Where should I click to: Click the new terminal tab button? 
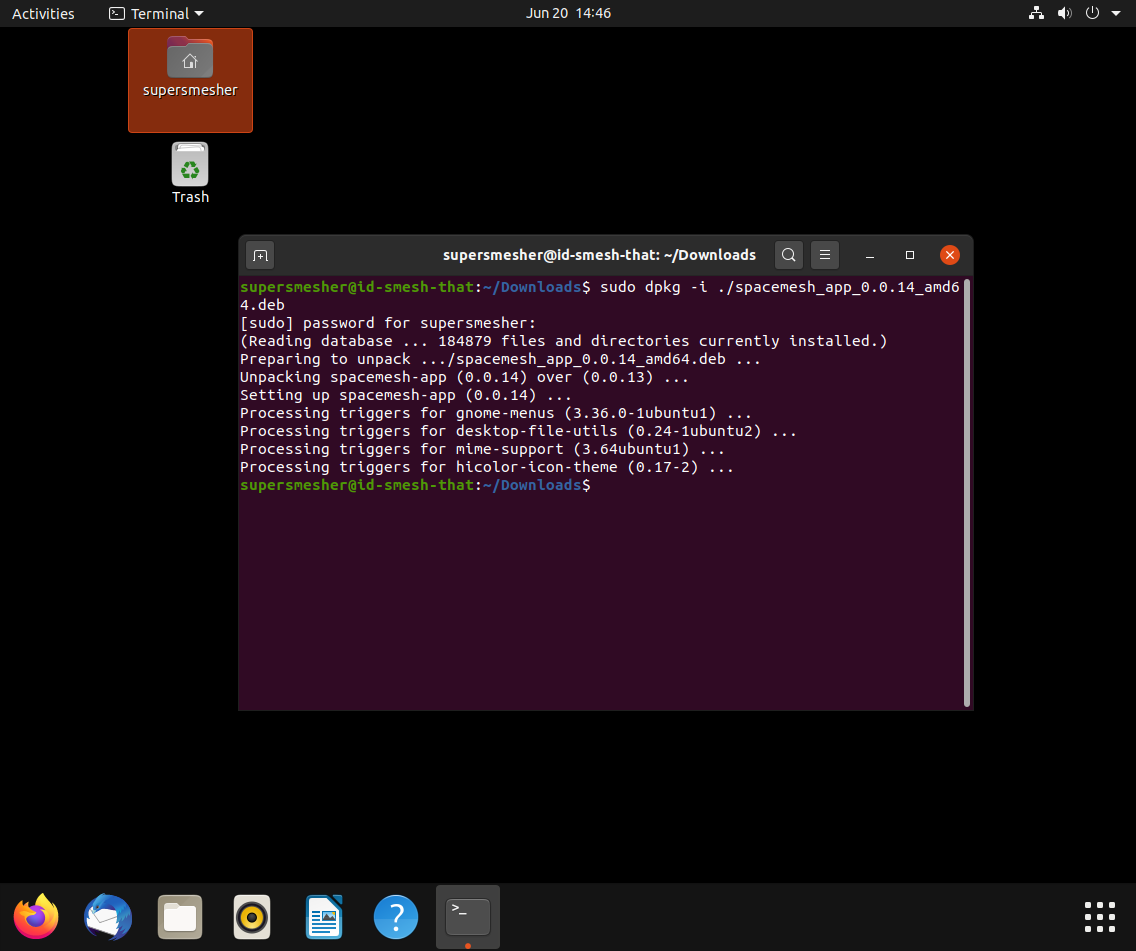click(x=259, y=255)
